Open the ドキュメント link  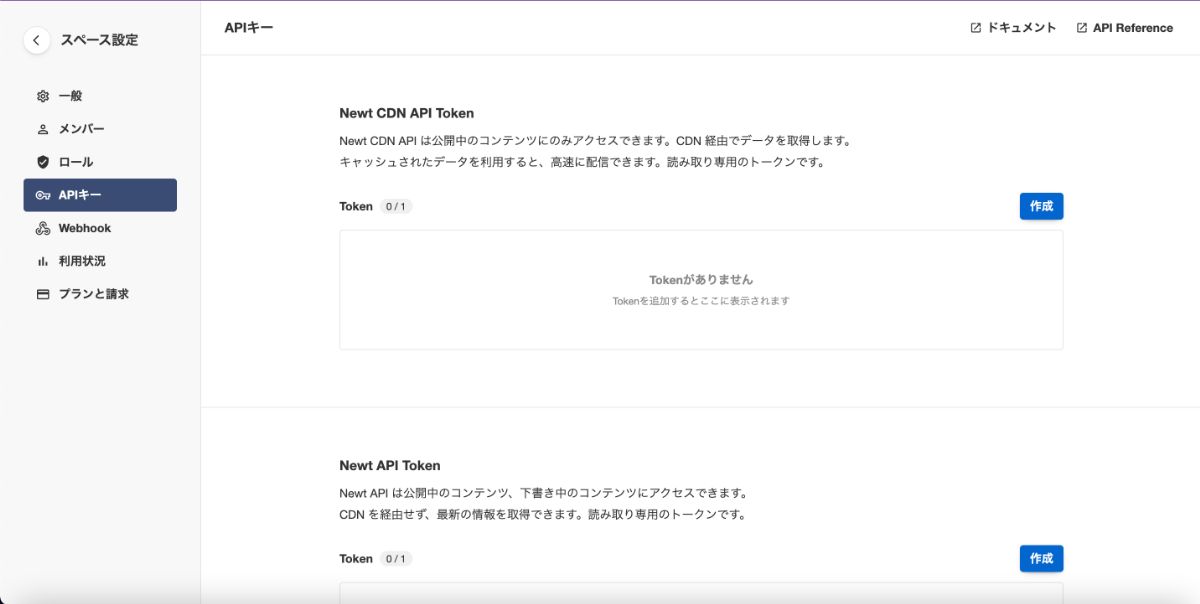[x=1013, y=28]
